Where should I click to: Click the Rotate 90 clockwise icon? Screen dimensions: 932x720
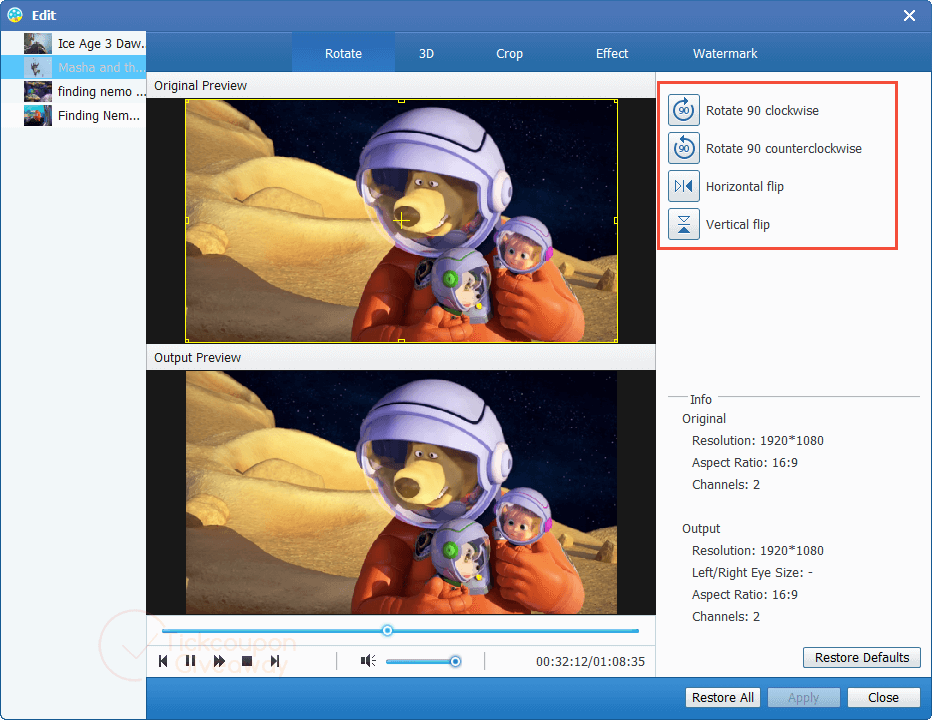tap(684, 111)
